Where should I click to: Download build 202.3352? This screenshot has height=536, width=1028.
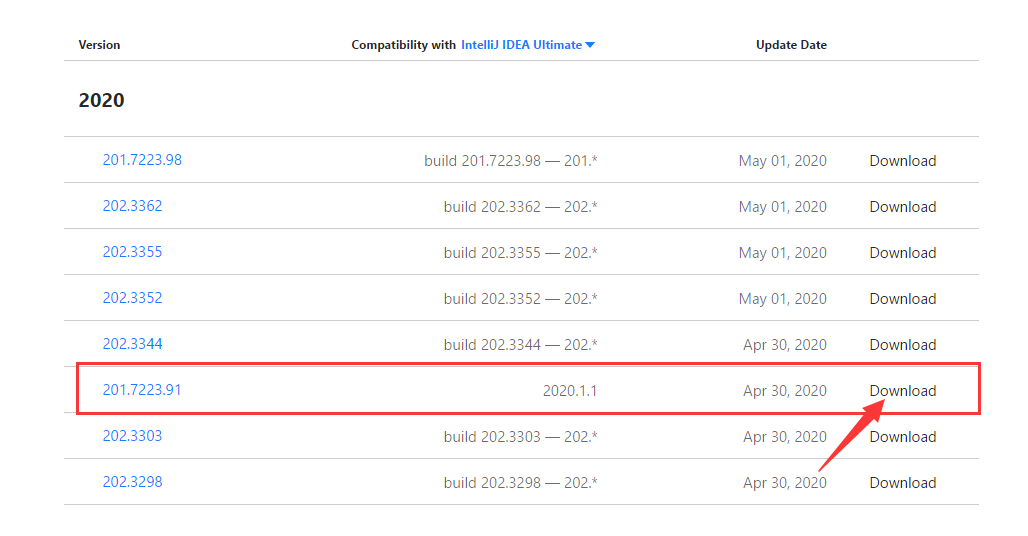point(903,298)
